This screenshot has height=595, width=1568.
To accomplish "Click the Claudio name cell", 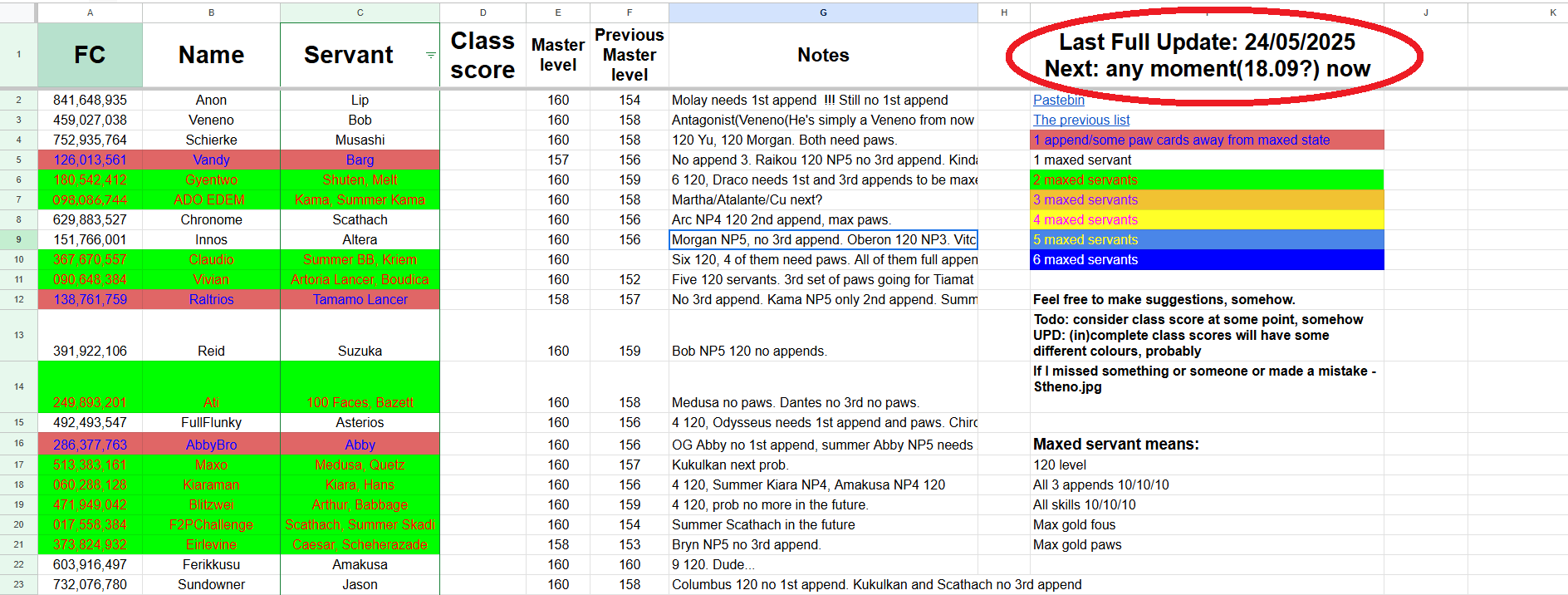I will (x=211, y=259).
